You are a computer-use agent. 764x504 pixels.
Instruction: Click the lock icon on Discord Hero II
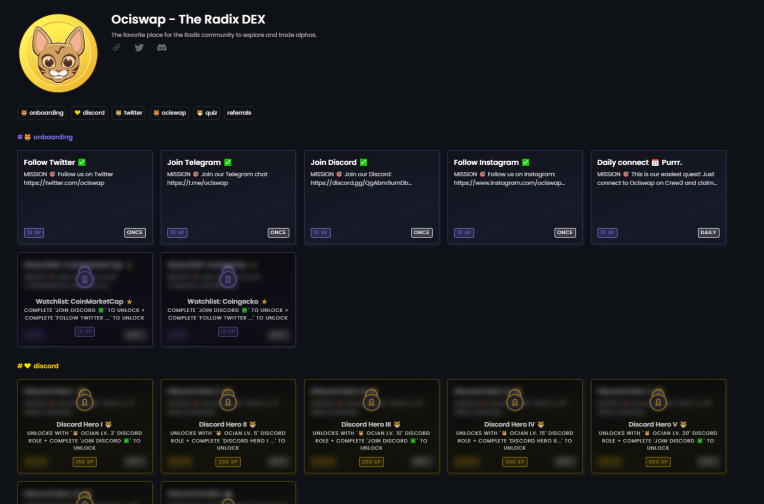[x=228, y=400]
